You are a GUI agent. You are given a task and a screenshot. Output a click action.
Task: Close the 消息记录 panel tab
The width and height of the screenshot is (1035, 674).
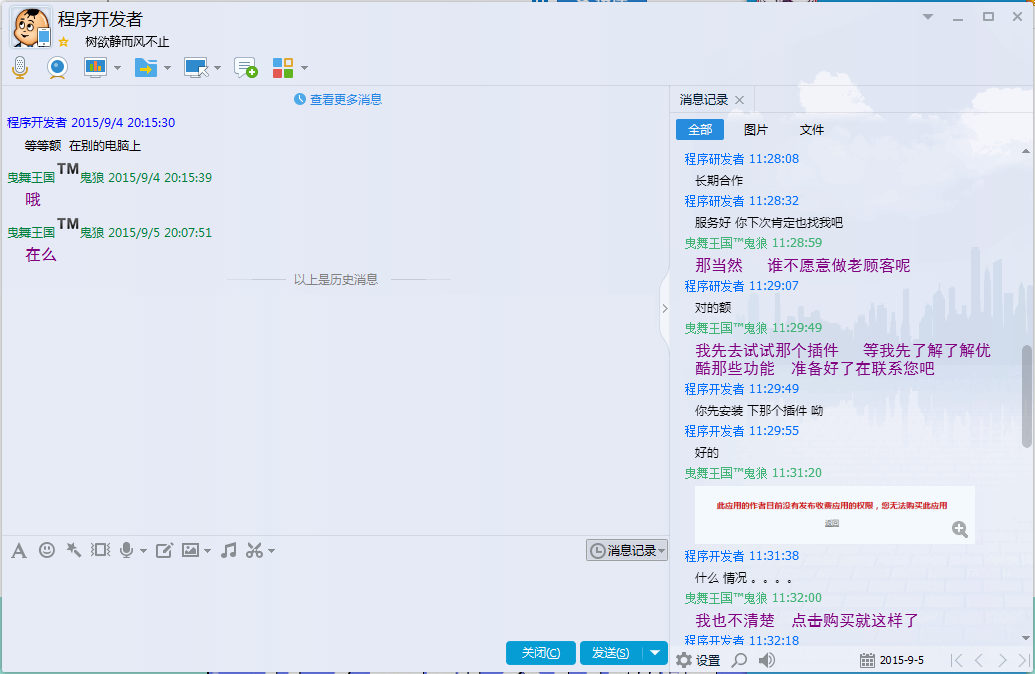(x=739, y=100)
